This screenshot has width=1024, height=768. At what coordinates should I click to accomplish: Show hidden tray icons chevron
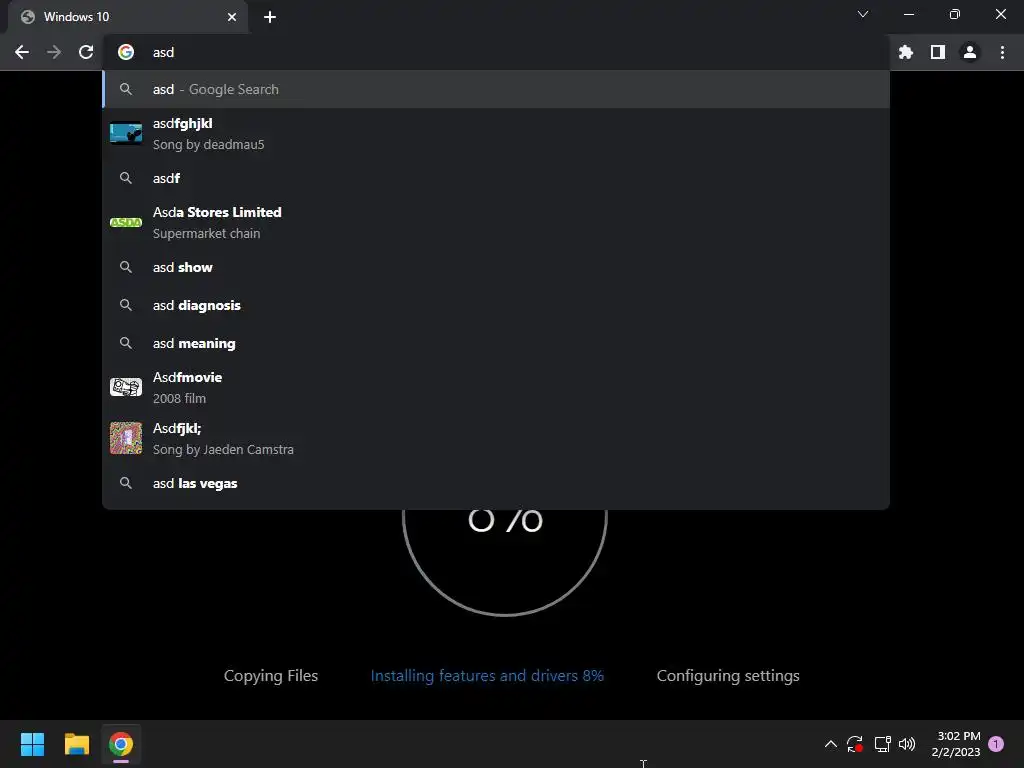[x=831, y=744]
